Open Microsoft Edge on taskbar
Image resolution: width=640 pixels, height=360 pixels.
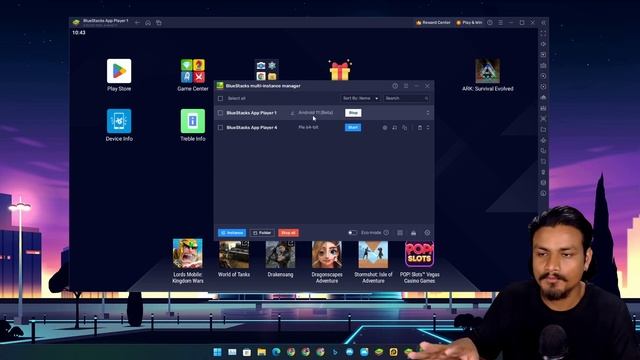click(276, 352)
